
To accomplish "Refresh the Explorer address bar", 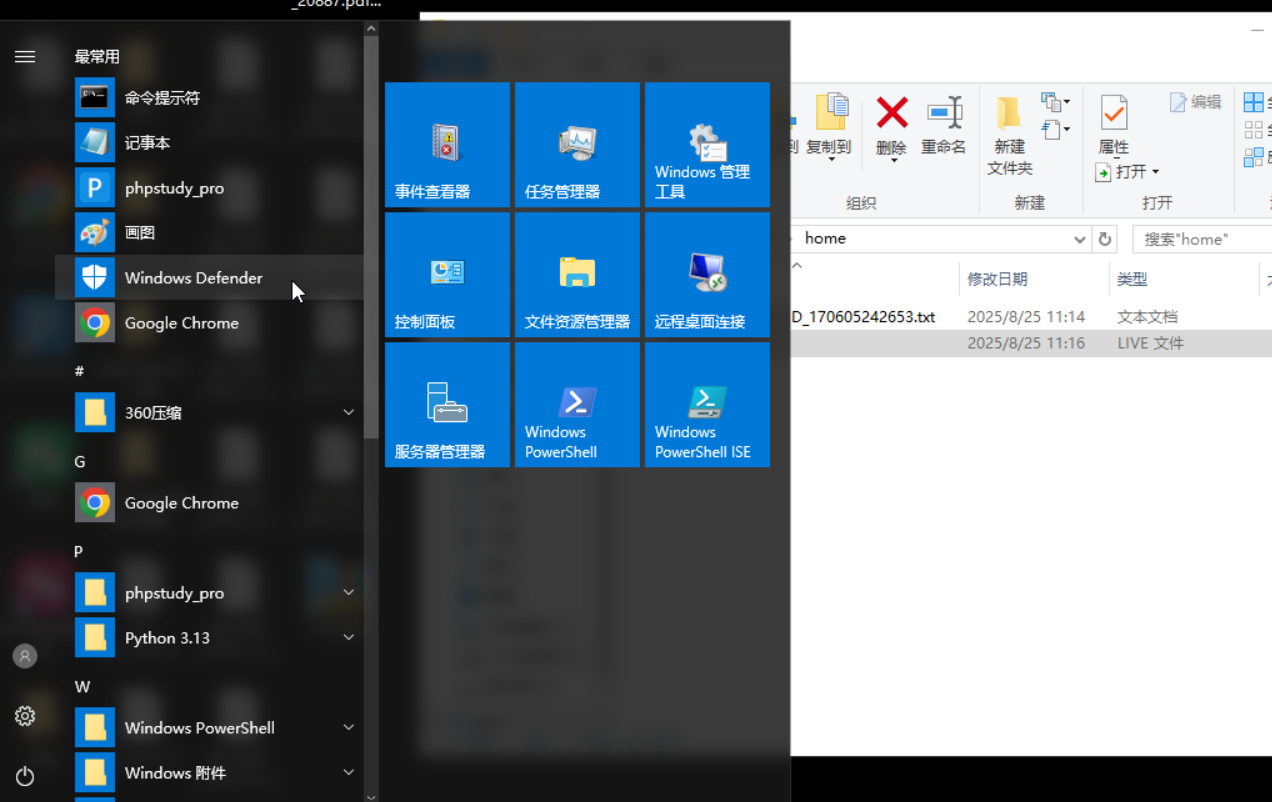I will [x=1105, y=239].
